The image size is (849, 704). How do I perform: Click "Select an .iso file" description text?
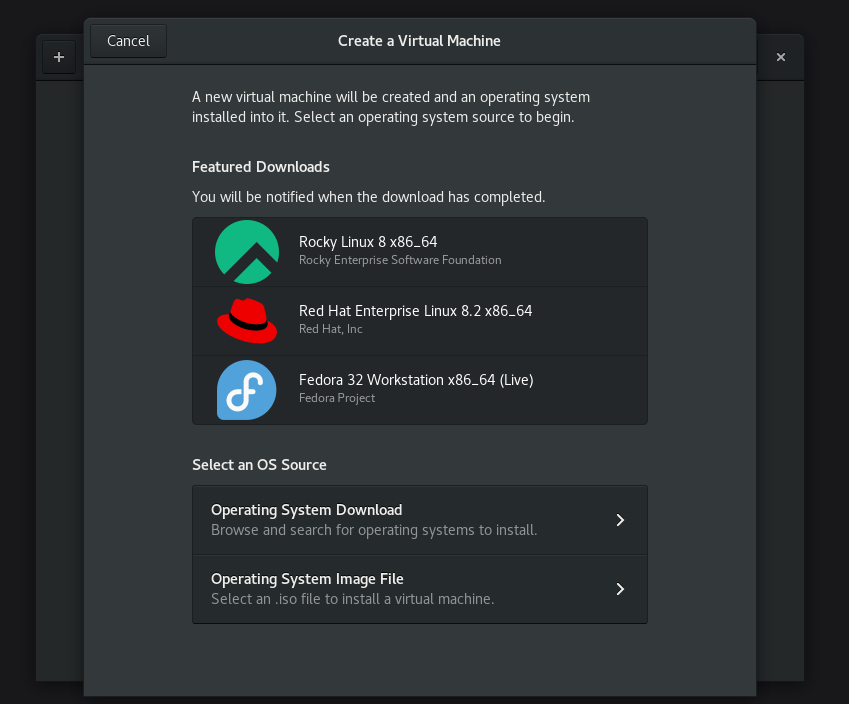click(352, 599)
